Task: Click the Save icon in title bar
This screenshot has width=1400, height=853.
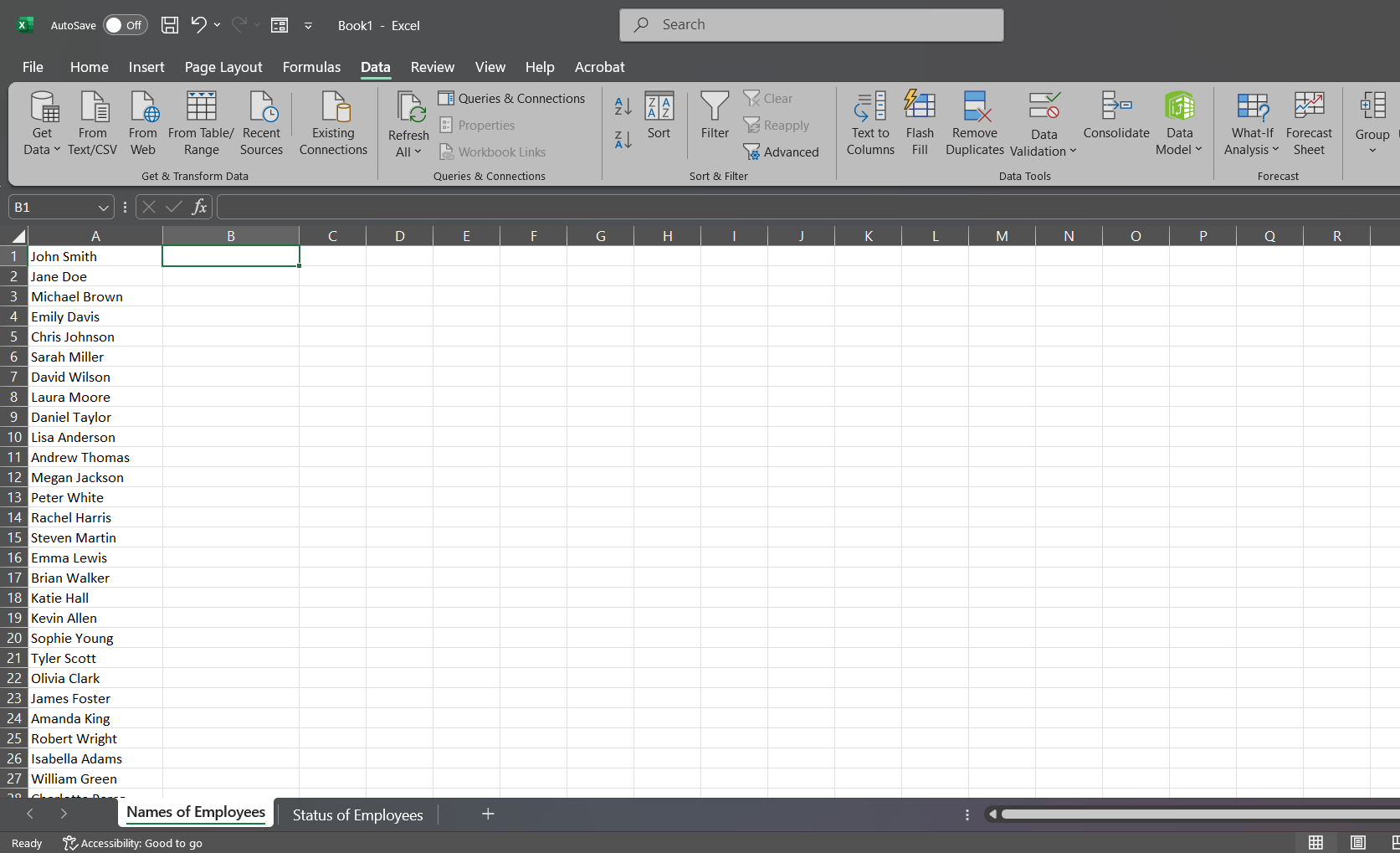Action: [x=169, y=25]
